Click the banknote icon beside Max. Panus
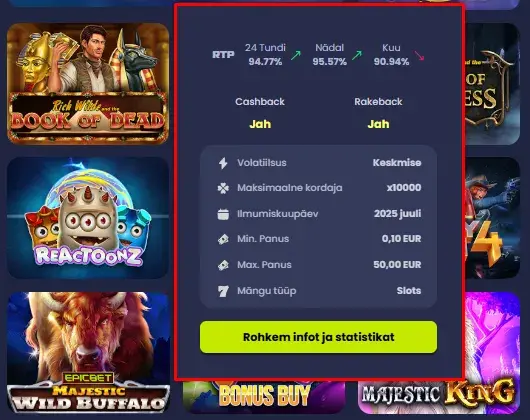Viewport: 530px width, 420px height. pos(223,265)
